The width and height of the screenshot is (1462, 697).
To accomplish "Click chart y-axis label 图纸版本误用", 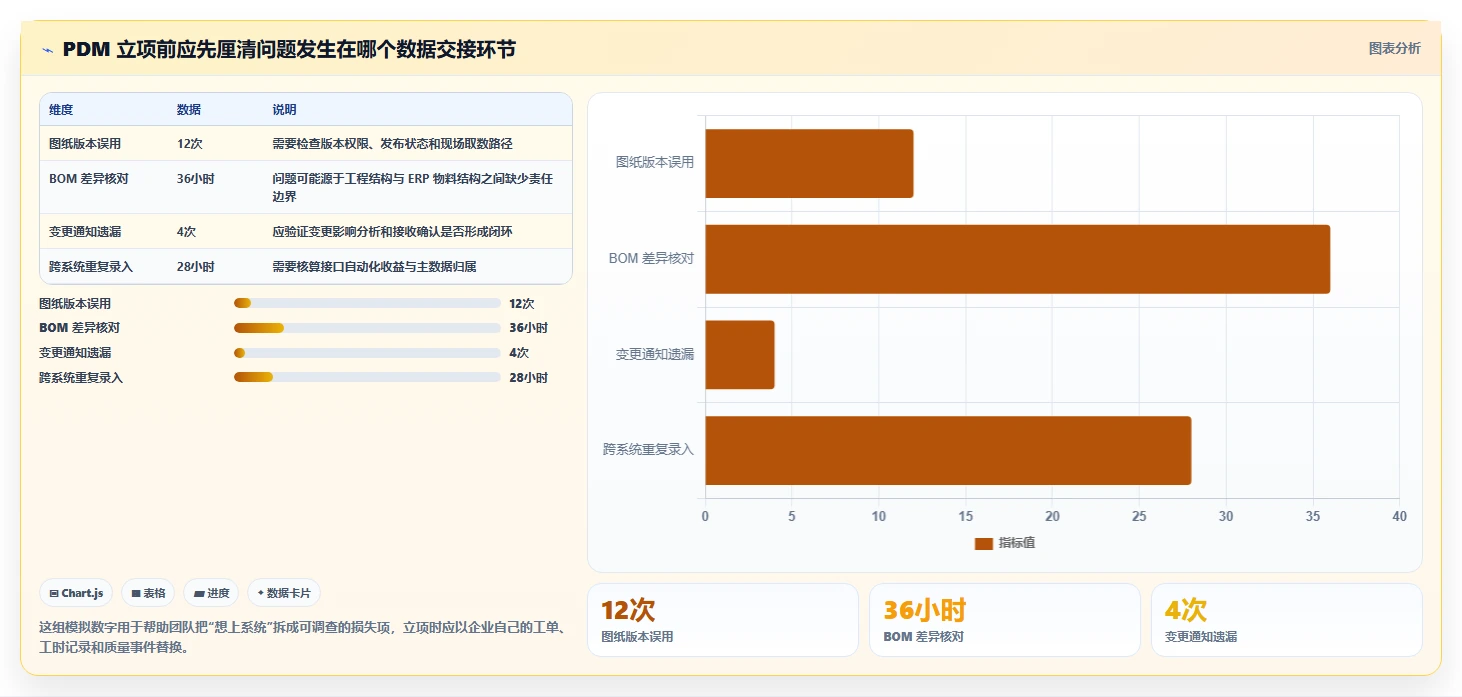I will (x=655, y=162).
